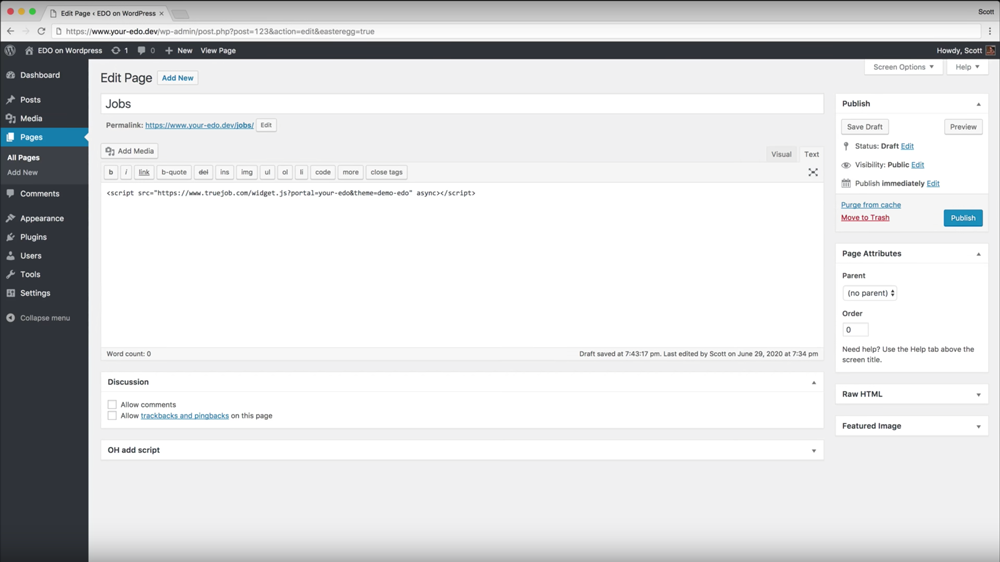
Task: Enable Allow trackbacks and pingbacks checkbox
Action: point(112,415)
